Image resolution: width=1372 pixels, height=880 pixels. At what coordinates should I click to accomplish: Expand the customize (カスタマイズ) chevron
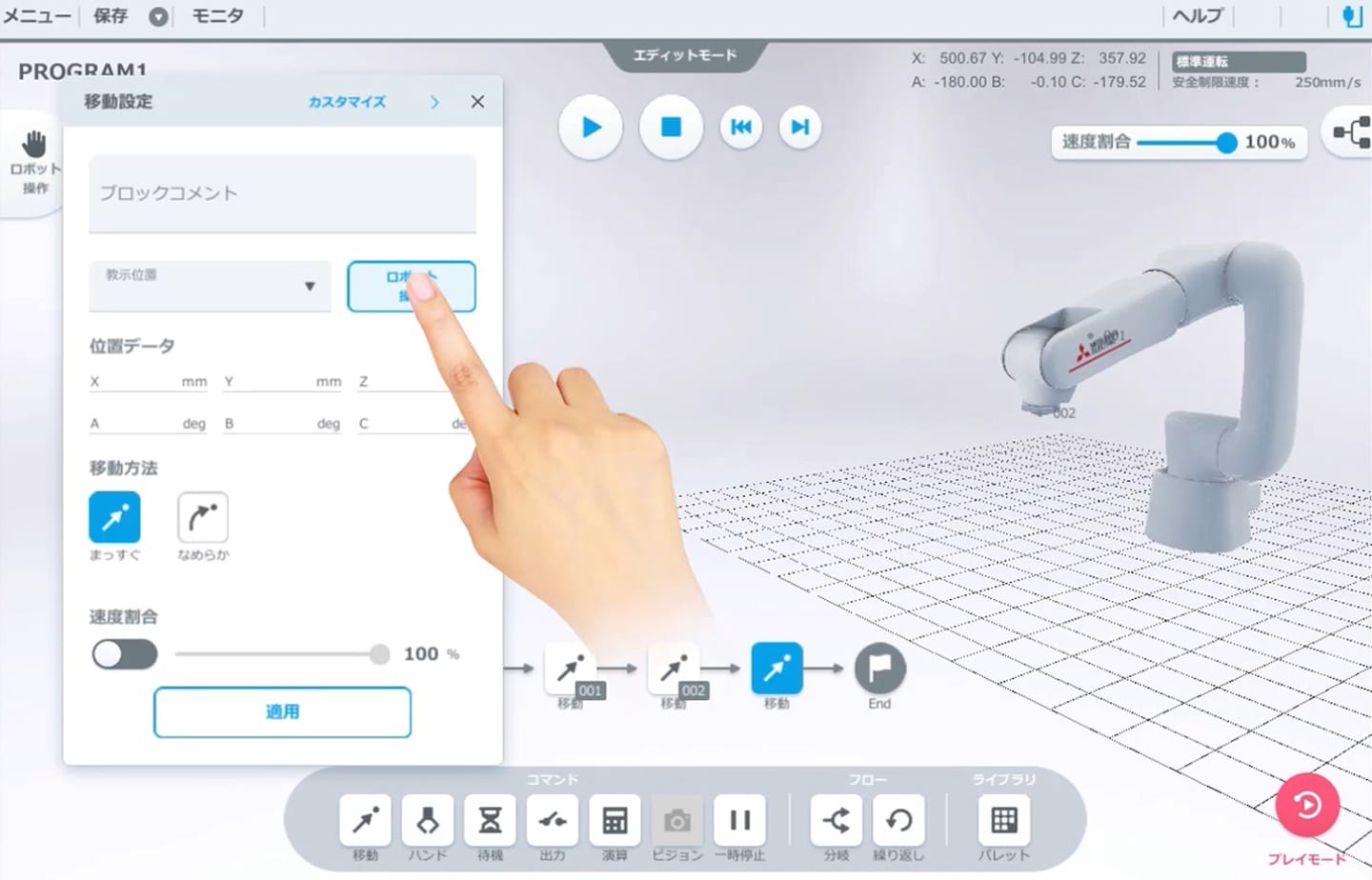click(434, 102)
